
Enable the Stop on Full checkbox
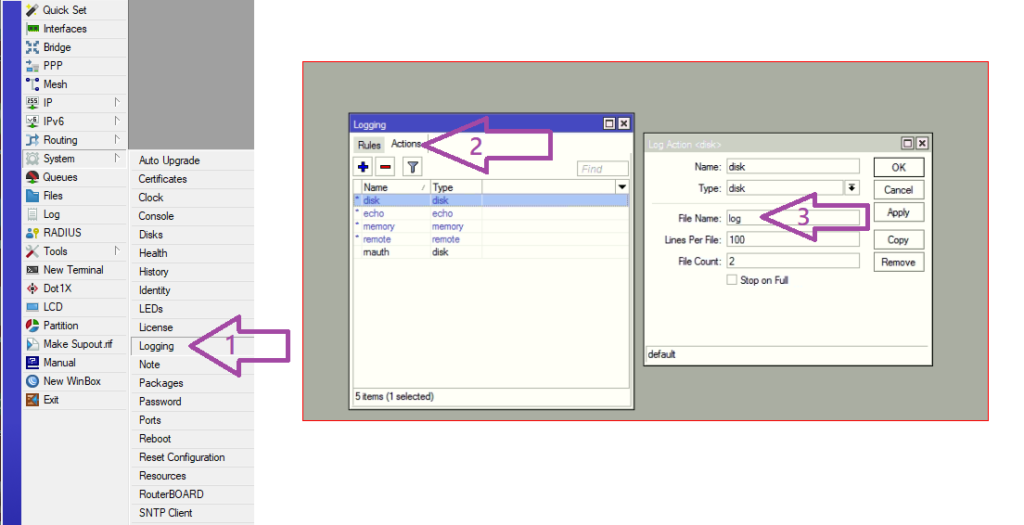(x=732, y=281)
